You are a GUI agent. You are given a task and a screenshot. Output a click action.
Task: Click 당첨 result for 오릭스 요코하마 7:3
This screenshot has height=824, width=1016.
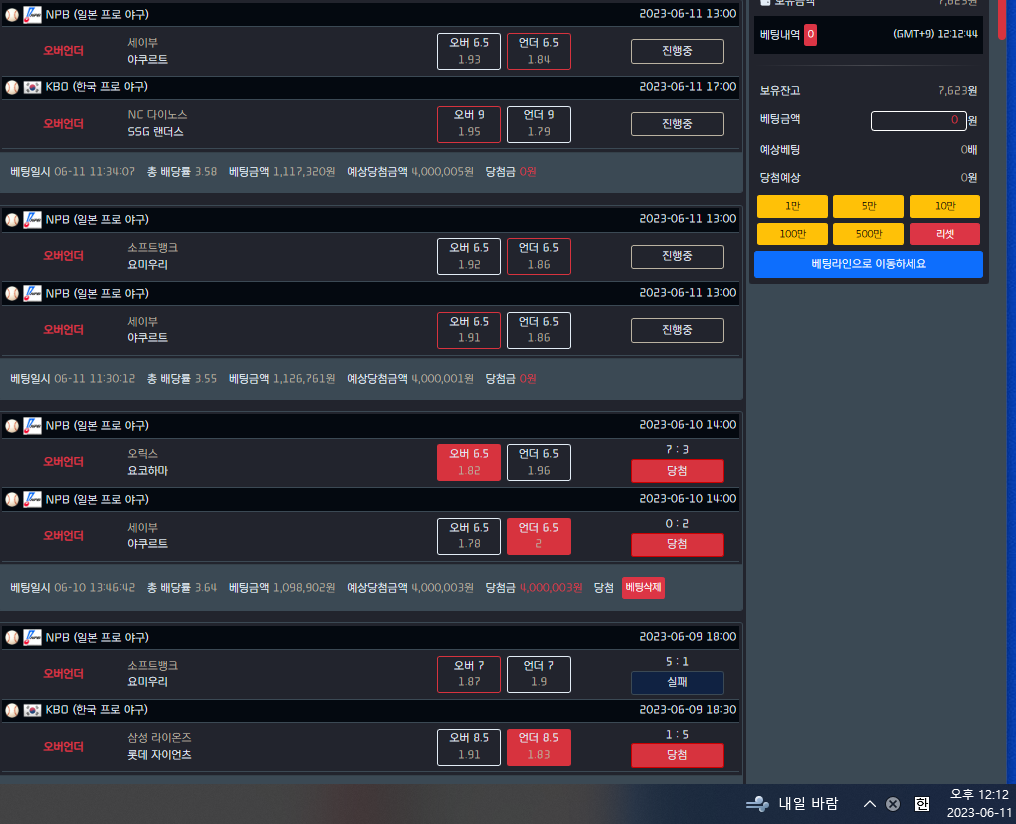[677, 471]
